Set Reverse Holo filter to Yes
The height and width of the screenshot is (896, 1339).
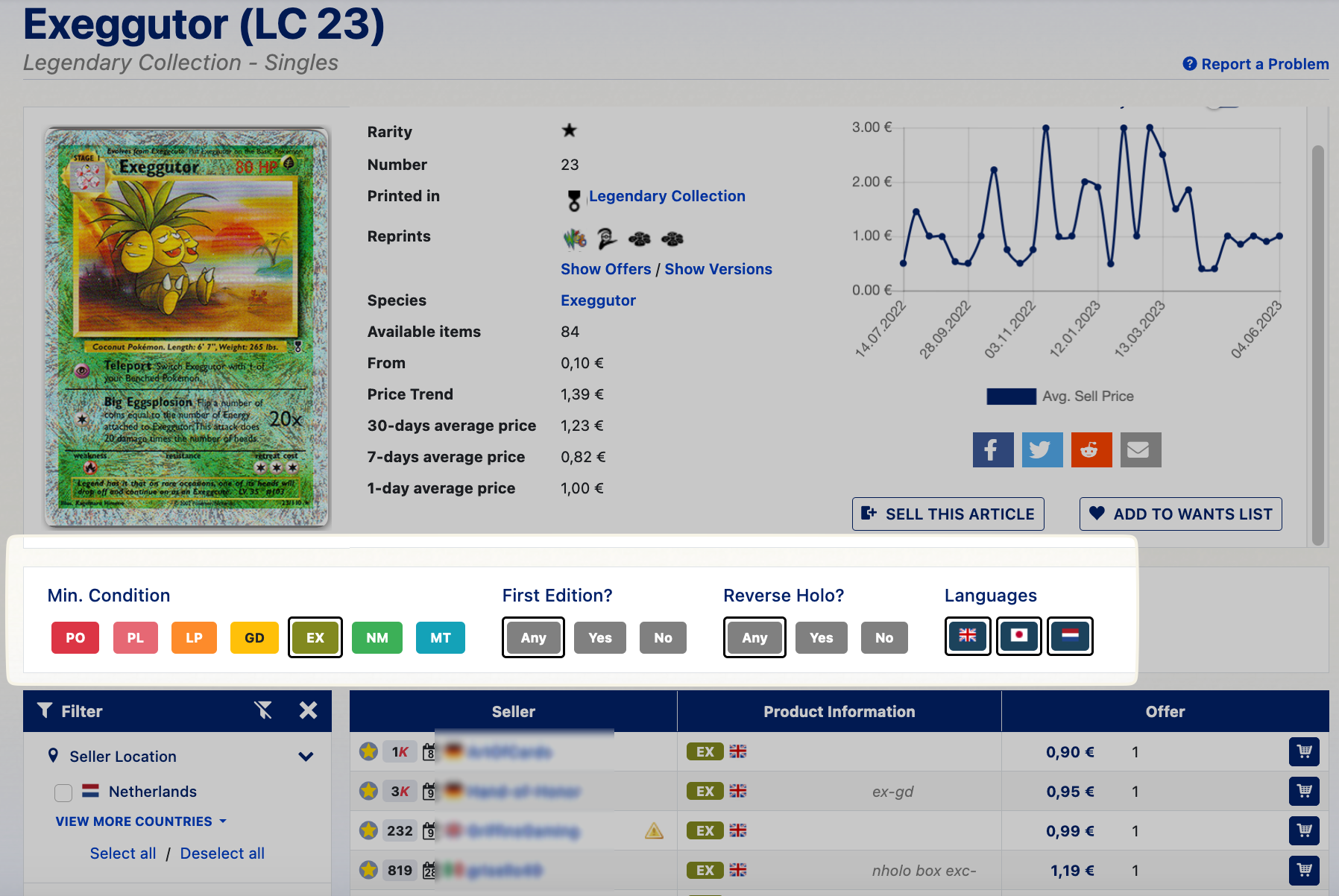[821, 637]
